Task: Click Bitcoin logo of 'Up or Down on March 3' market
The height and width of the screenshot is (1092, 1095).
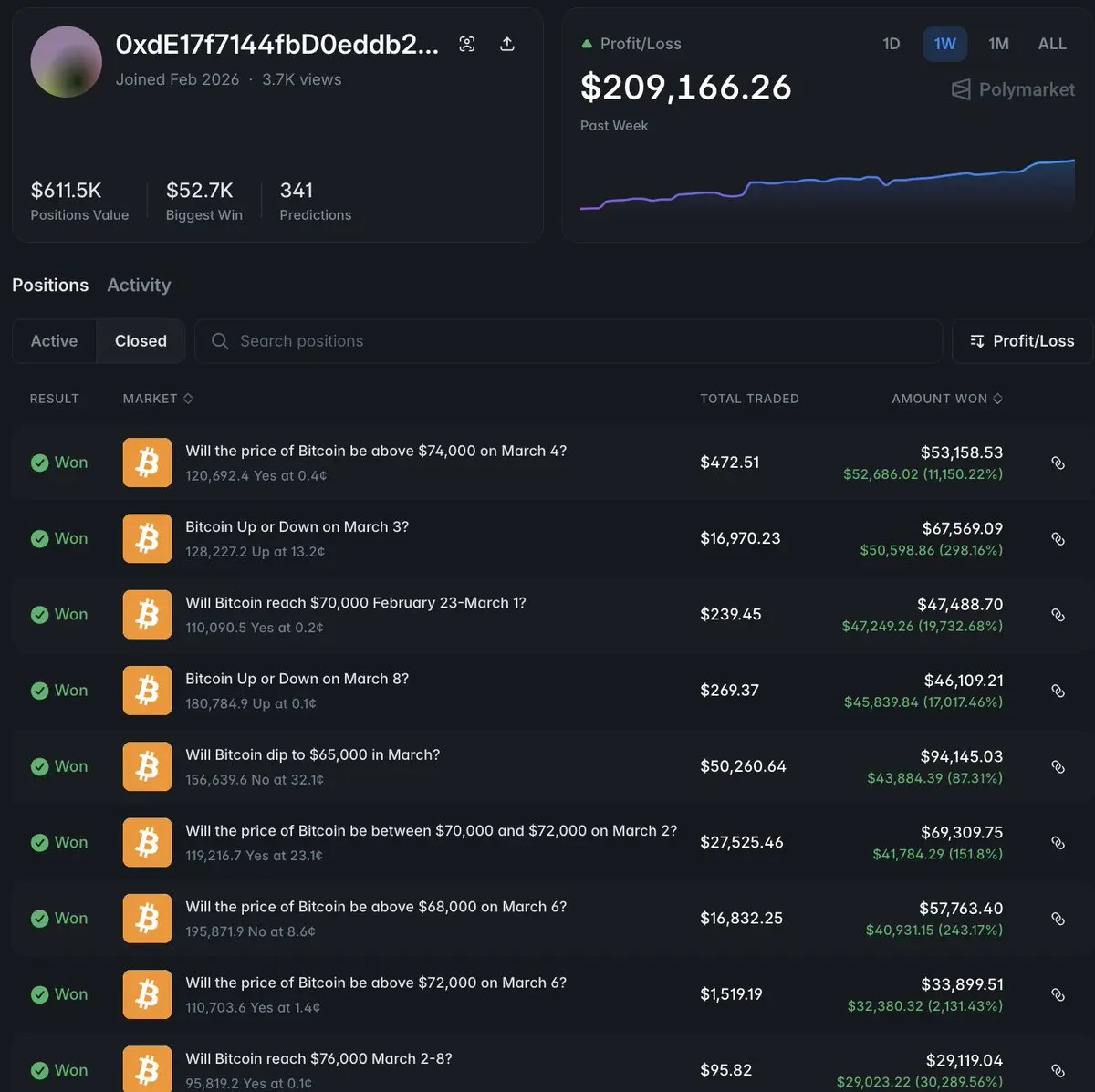Action: (147, 538)
